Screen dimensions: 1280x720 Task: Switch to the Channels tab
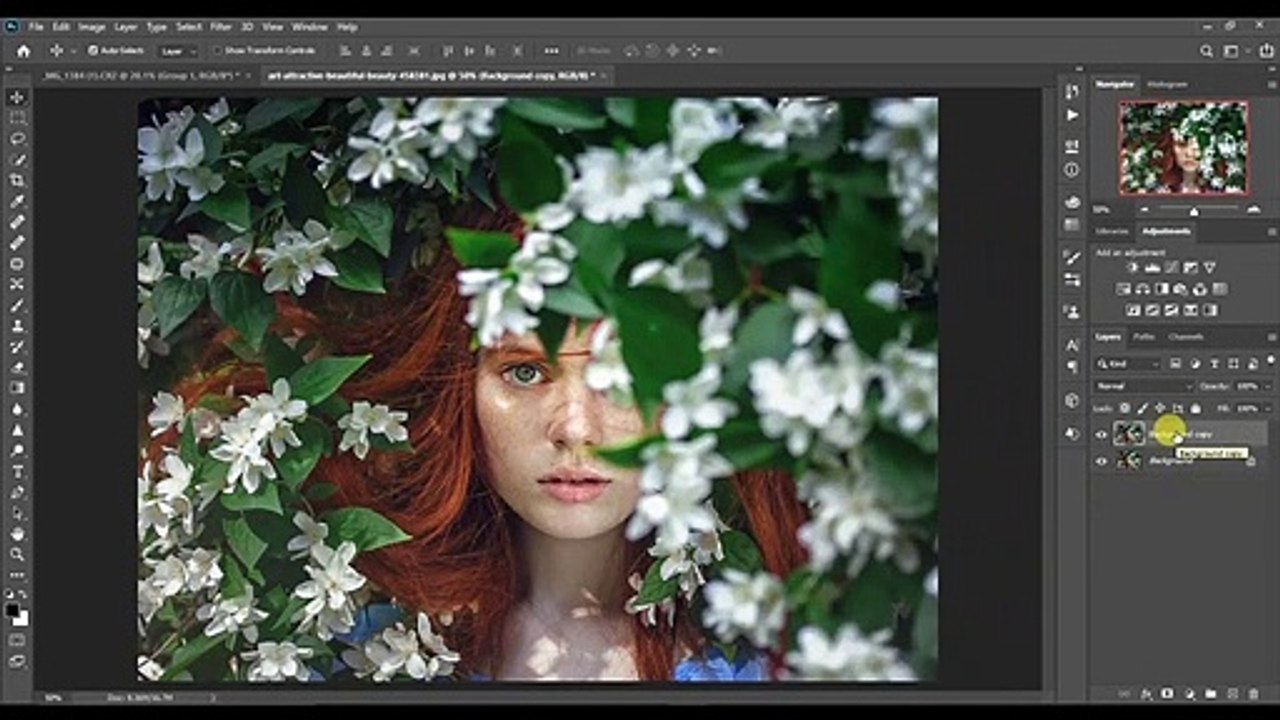(1186, 337)
